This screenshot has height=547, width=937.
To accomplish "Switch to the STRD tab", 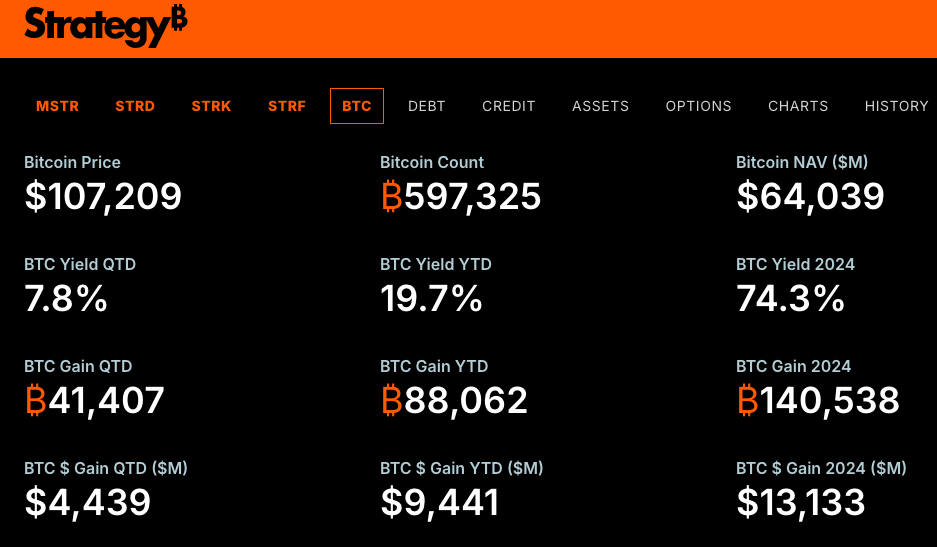I will click(x=135, y=106).
